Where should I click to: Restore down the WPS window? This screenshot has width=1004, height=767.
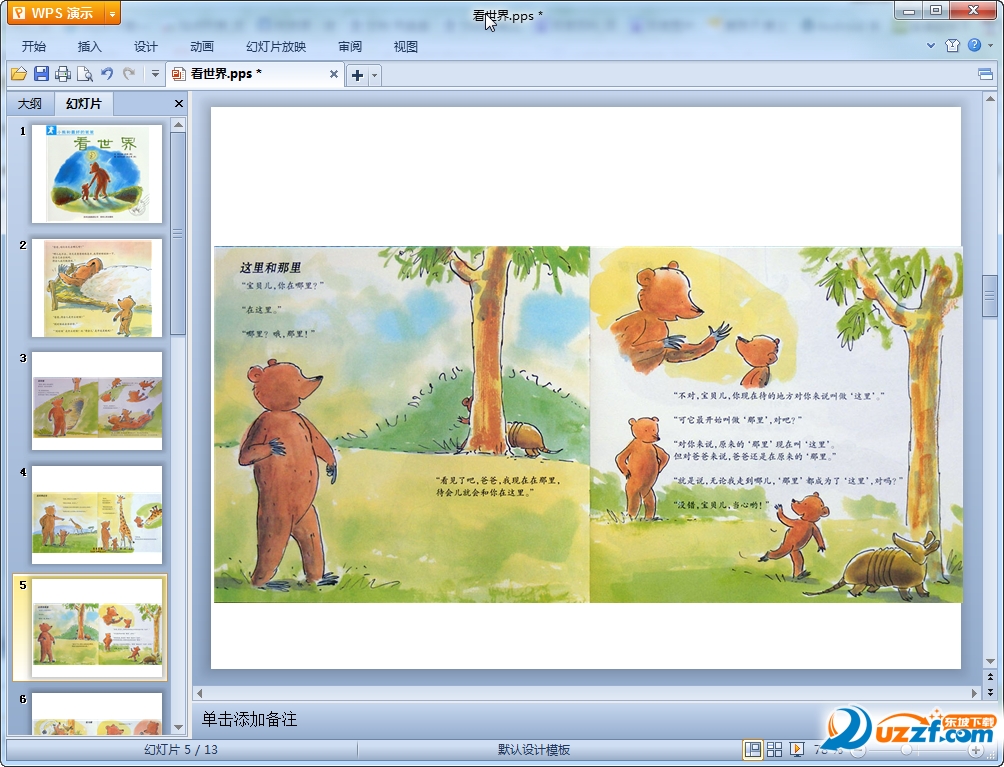[x=935, y=10]
